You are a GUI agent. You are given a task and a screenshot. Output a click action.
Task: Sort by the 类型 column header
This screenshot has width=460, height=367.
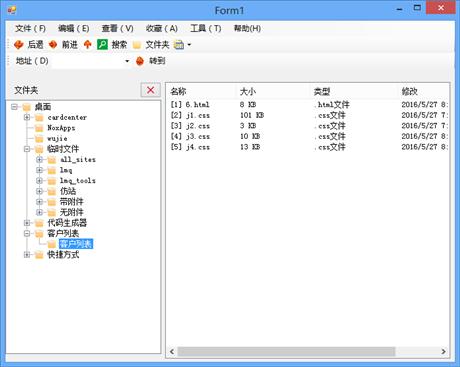(322, 91)
